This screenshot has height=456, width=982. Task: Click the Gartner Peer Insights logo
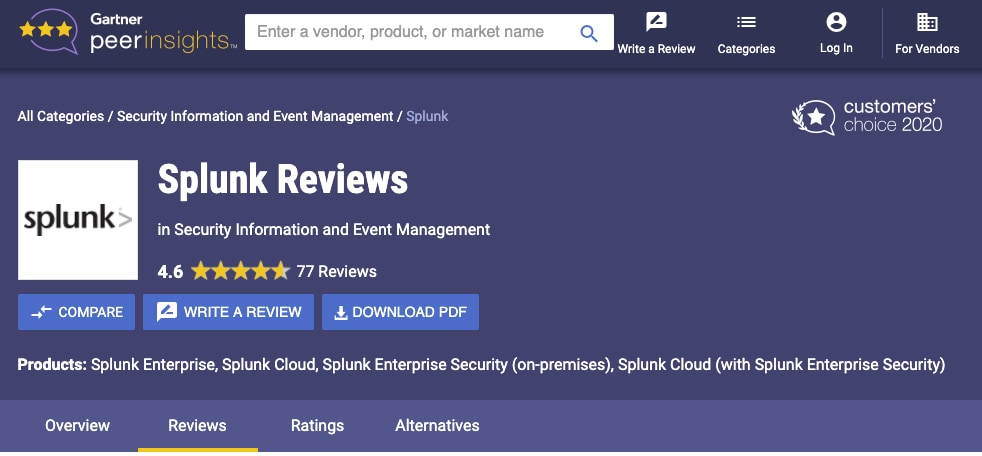pyautogui.click(x=128, y=31)
